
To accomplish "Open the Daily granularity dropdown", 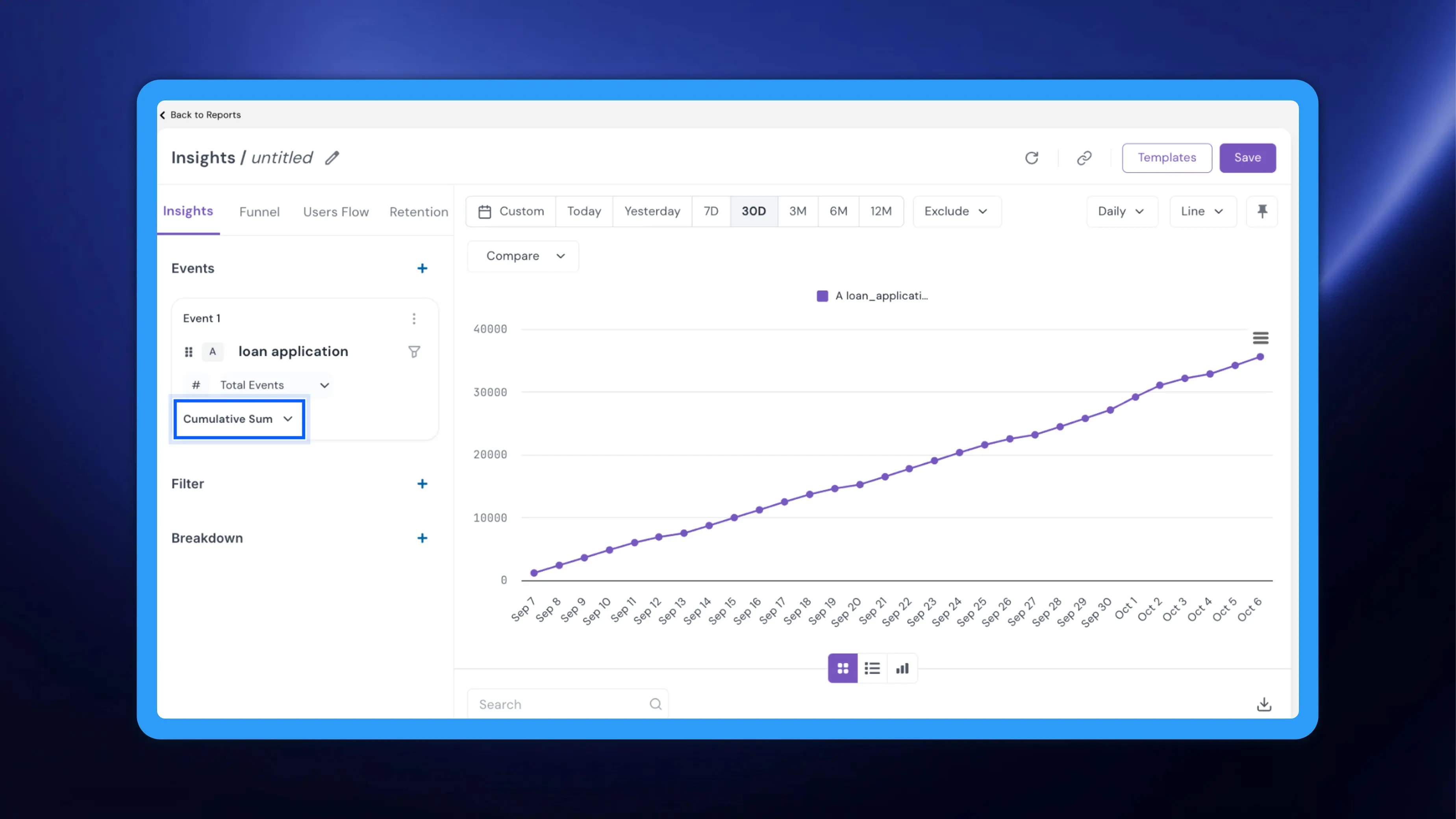I will 1122,211.
